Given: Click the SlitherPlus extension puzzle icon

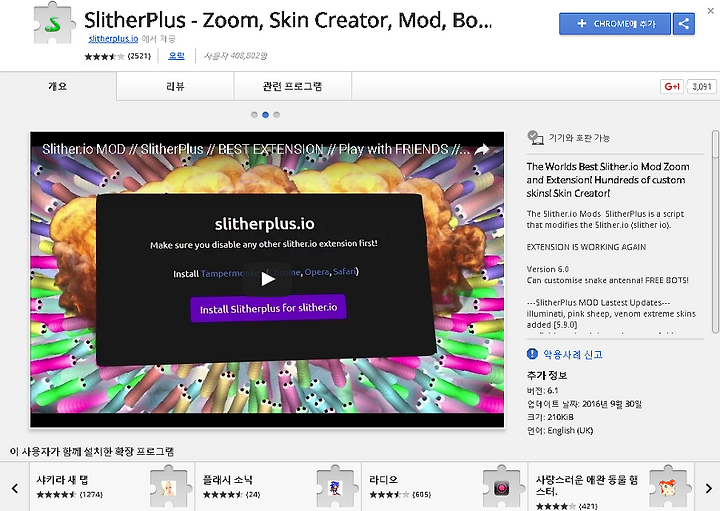Looking at the screenshot, I should tap(54, 23).
